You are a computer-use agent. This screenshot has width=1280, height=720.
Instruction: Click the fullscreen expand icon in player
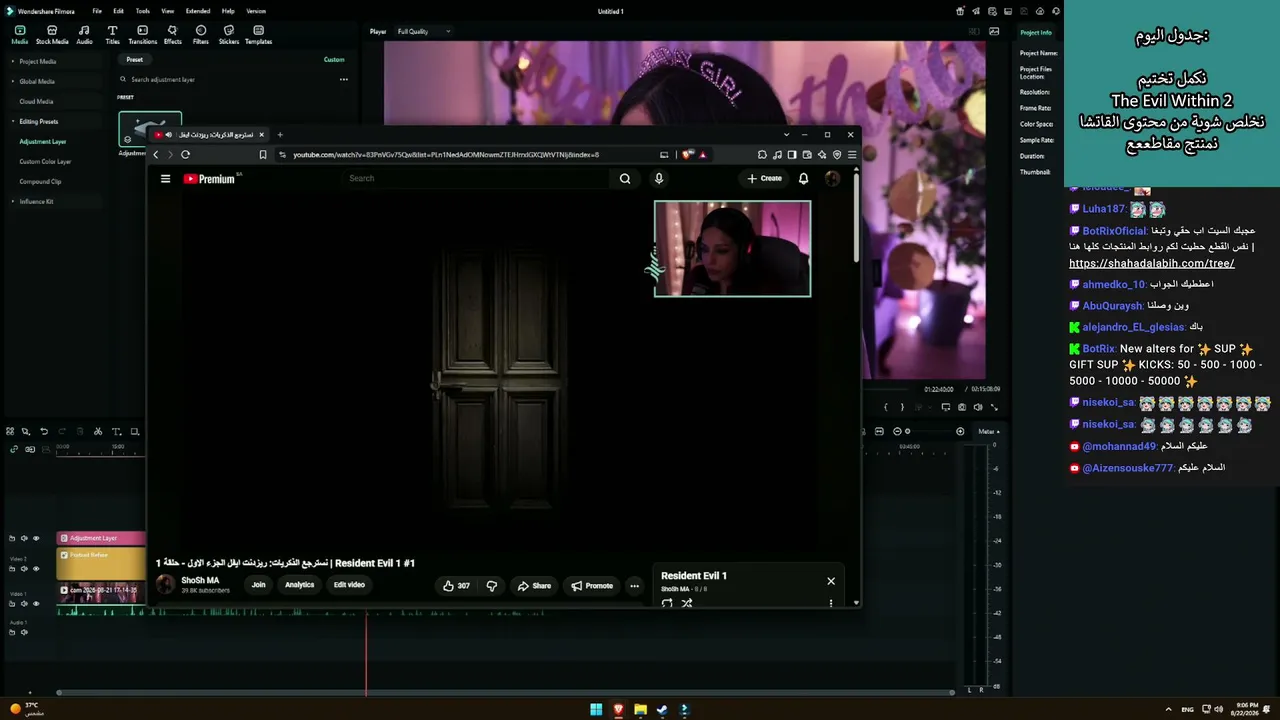[x=994, y=407]
